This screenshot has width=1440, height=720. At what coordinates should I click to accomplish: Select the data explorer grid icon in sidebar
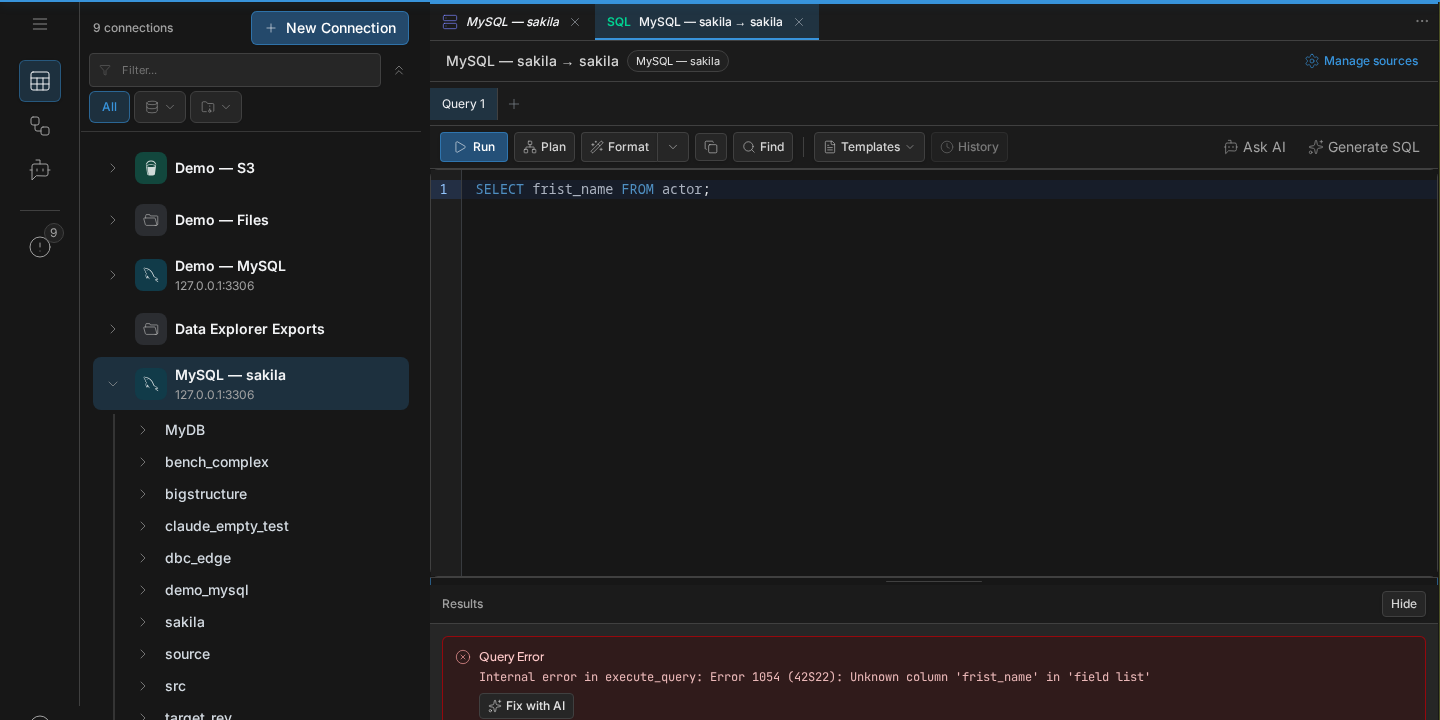pyautogui.click(x=40, y=81)
